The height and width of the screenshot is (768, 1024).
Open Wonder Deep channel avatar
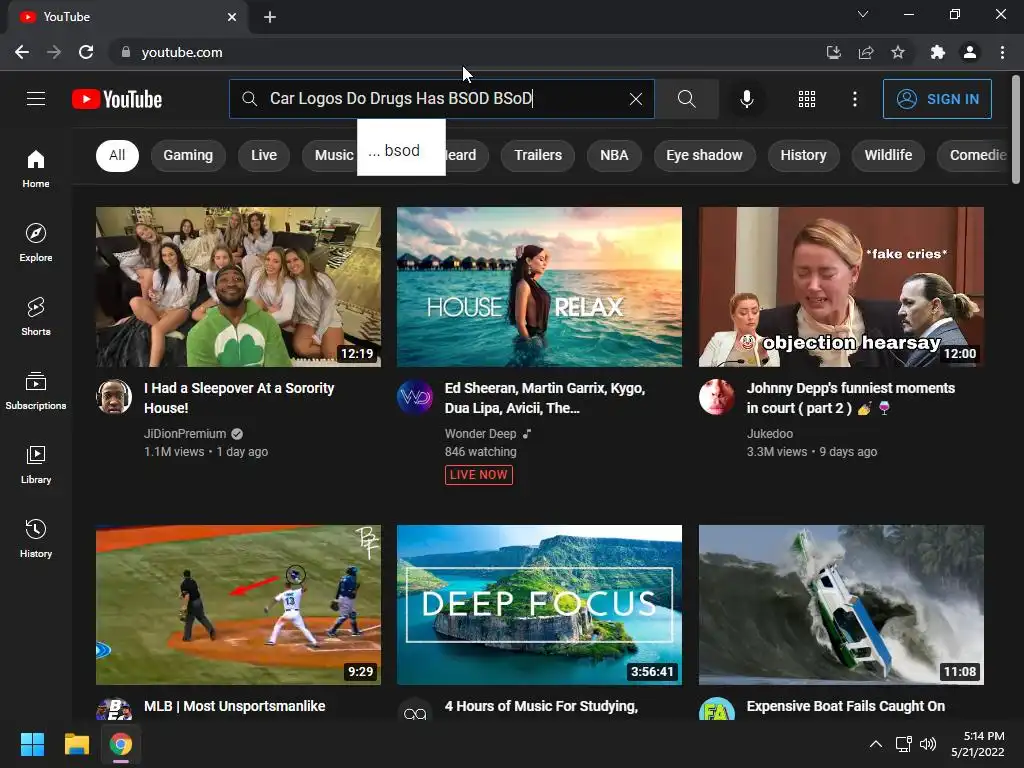coord(415,396)
